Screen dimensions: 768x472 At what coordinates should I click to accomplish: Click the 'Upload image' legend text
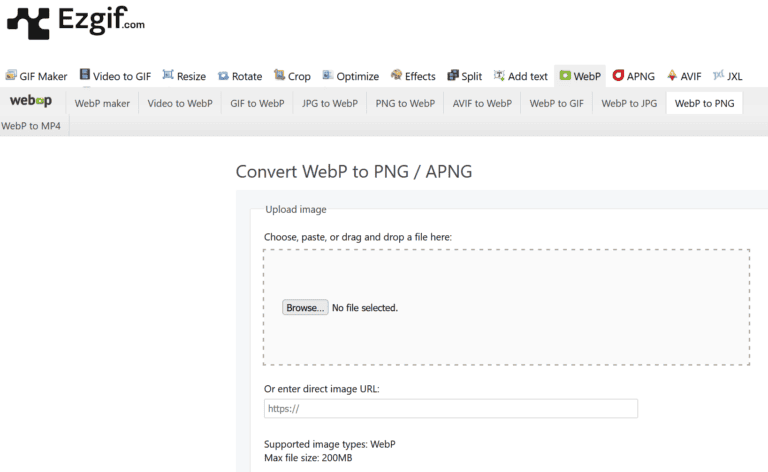click(x=296, y=209)
